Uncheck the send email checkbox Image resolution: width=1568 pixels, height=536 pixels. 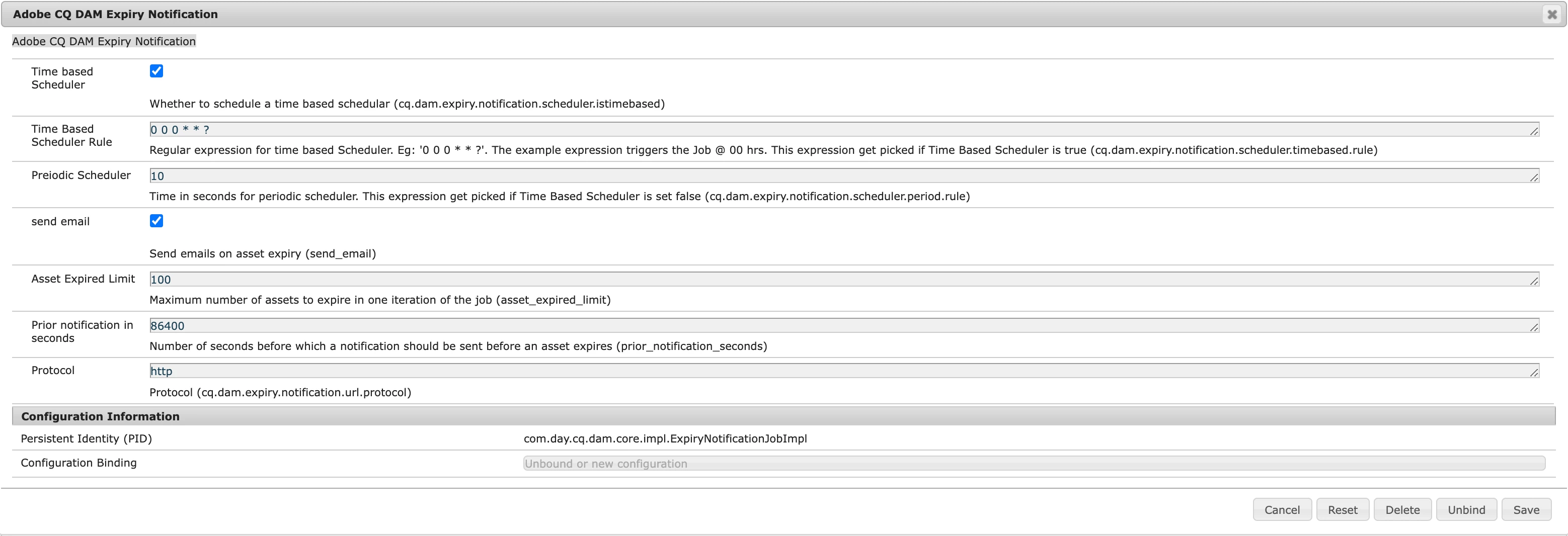(x=156, y=221)
